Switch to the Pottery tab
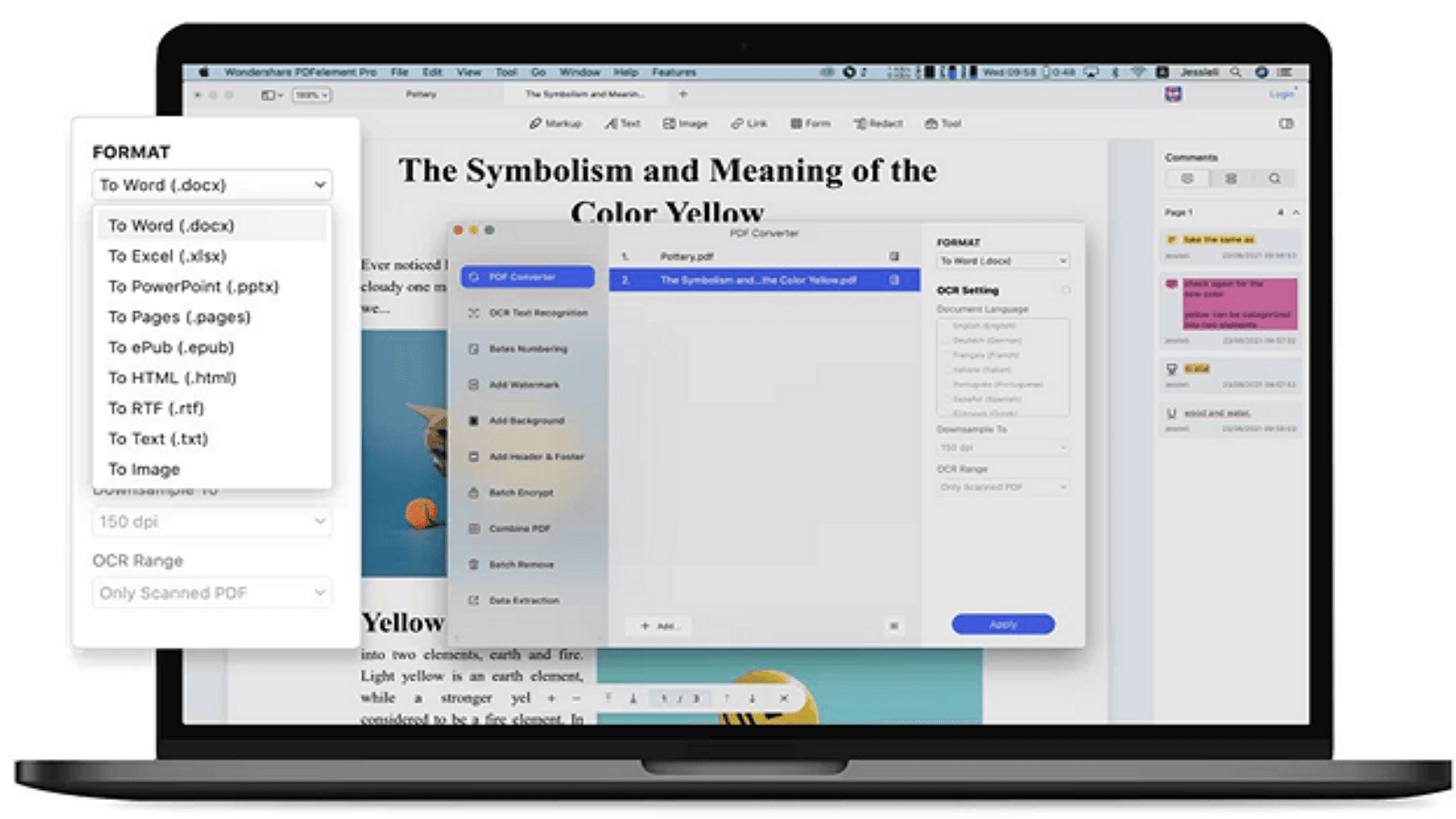 [421, 95]
